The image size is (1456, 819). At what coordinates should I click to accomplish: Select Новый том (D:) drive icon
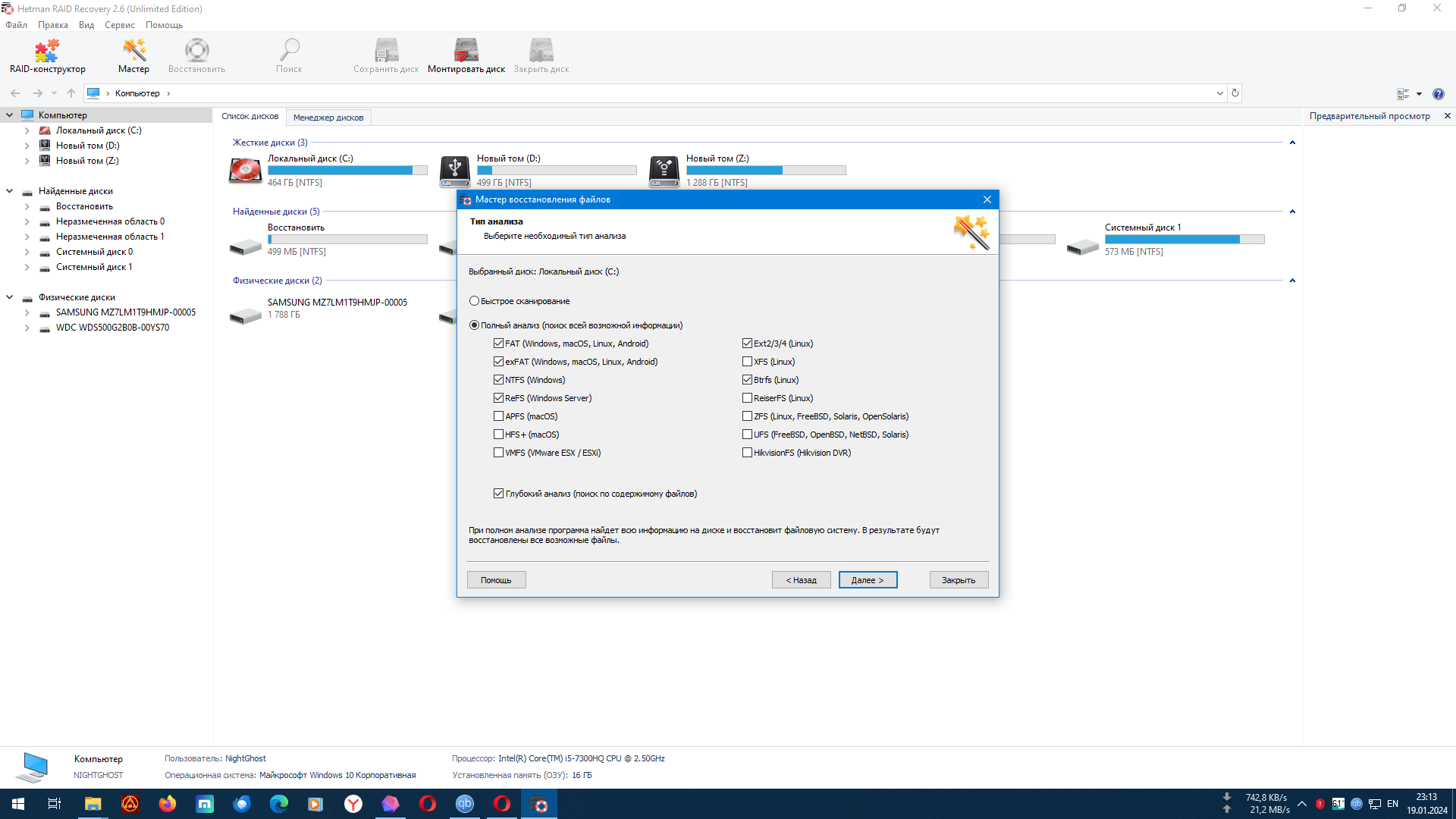pos(455,171)
